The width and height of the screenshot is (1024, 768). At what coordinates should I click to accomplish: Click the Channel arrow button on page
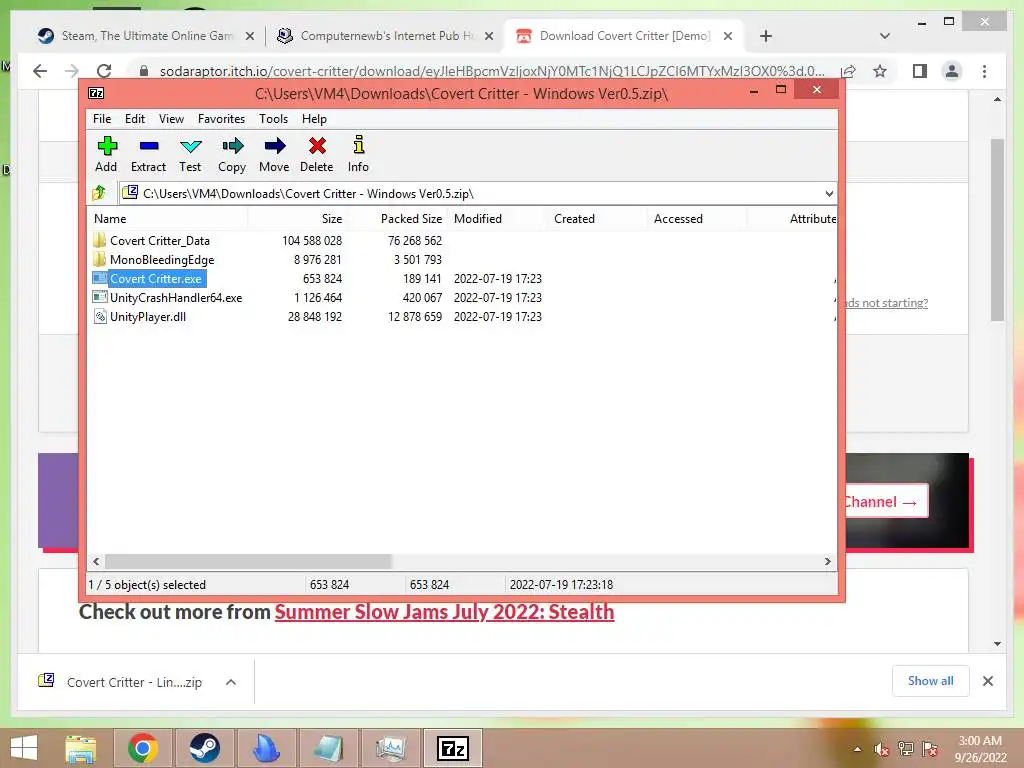[x=887, y=502]
